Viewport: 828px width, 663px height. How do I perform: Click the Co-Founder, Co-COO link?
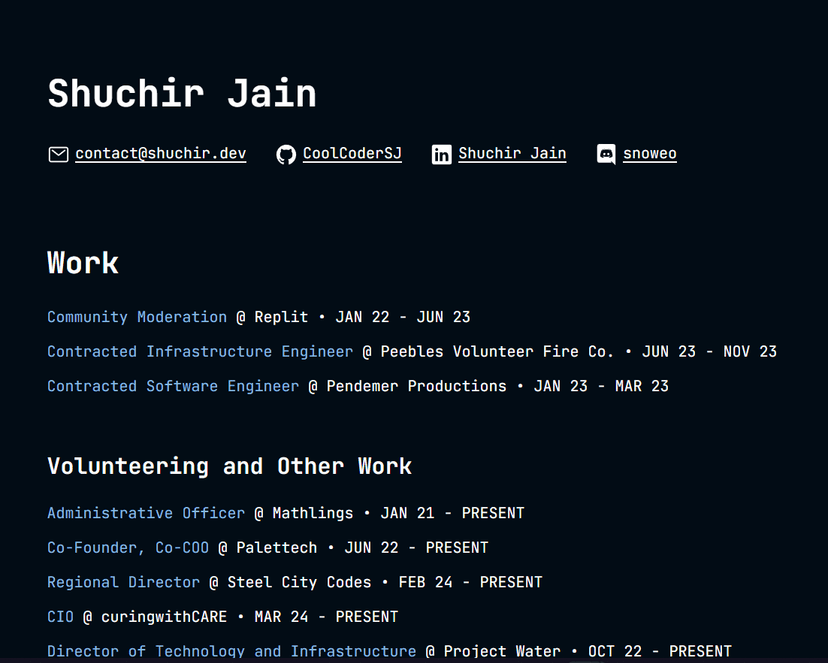(128, 548)
